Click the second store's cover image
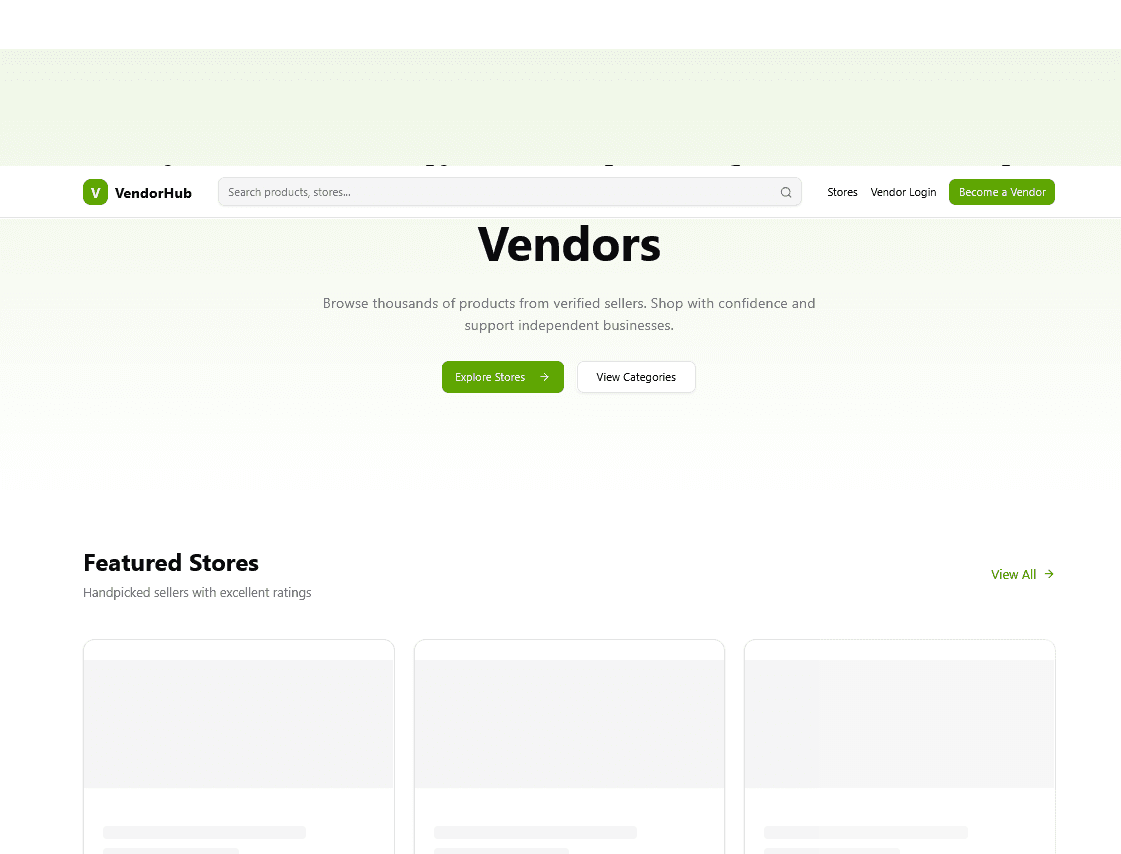Screen dimensions: 1121x854 tap(569, 725)
